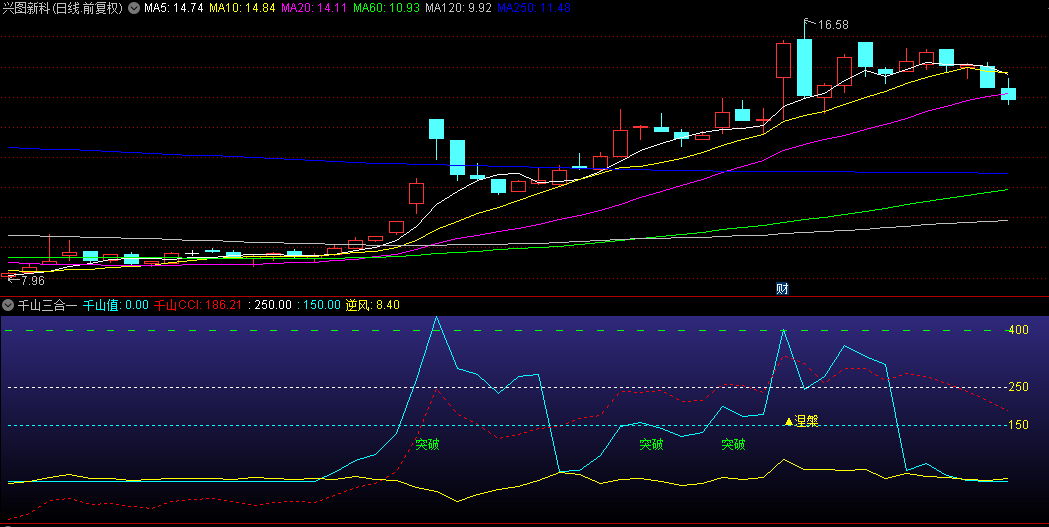
Task: Click the green star peak marker
Action: coord(783,331)
